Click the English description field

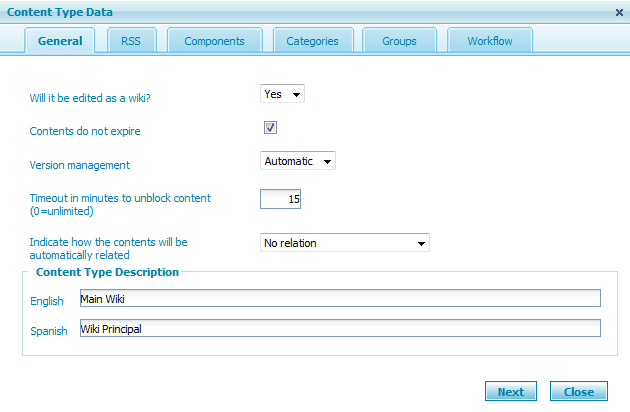coord(339,298)
